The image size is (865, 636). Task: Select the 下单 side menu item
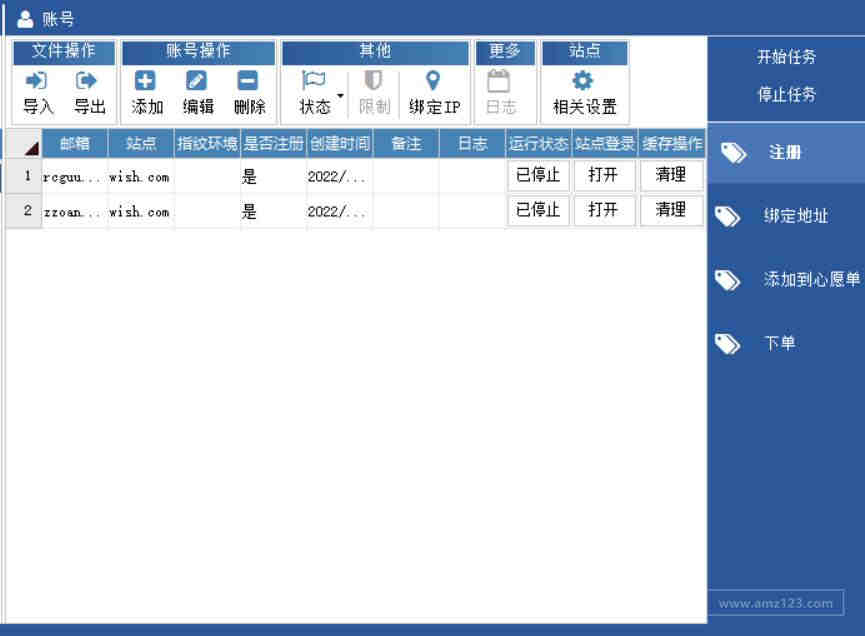(x=787, y=343)
